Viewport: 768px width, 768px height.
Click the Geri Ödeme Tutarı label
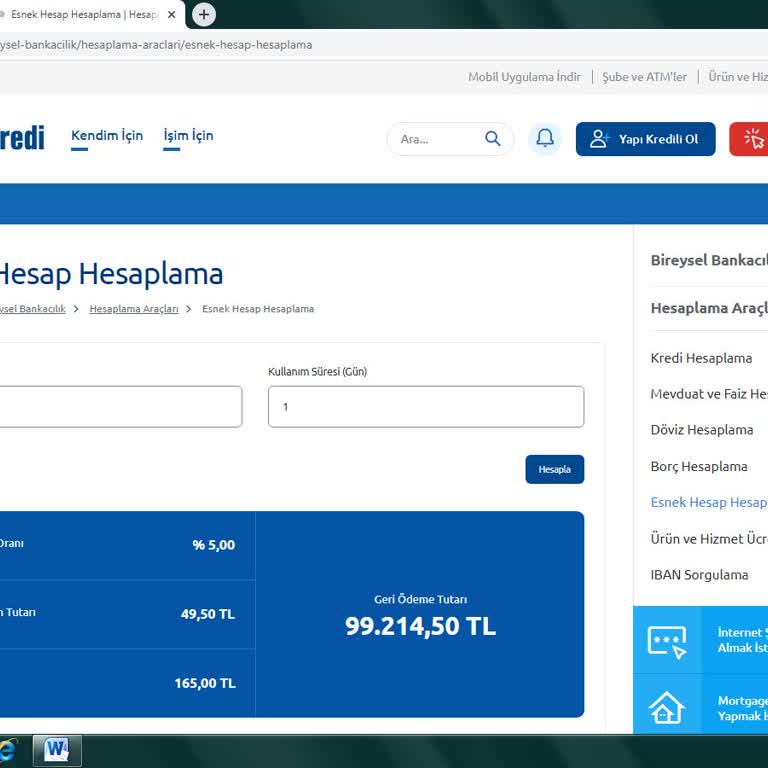pos(420,600)
